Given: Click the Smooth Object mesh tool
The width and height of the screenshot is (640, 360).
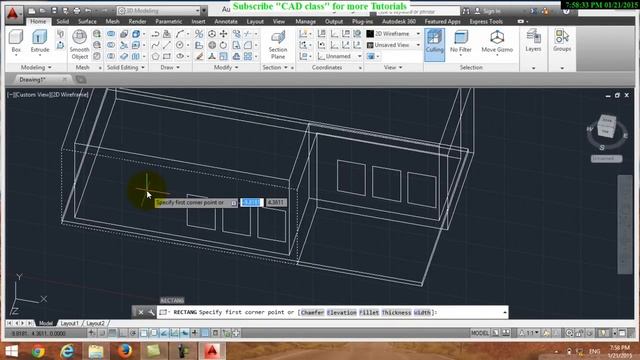Looking at the screenshot, I should coord(80,45).
